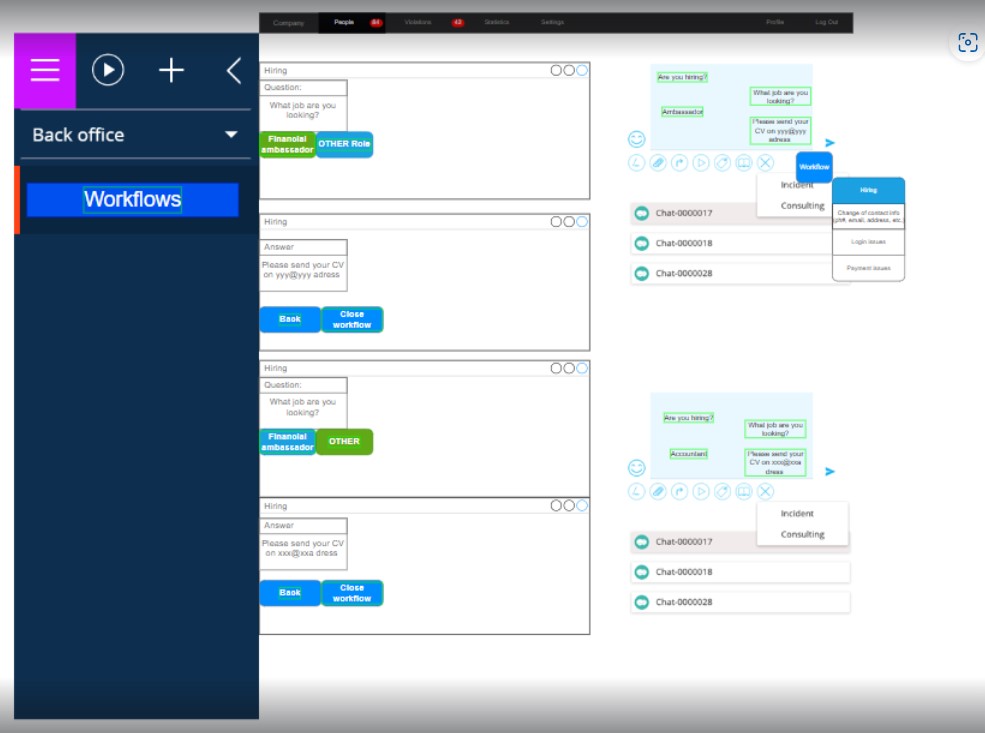
Task: Open the Company tab in top navigation
Action: point(288,23)
